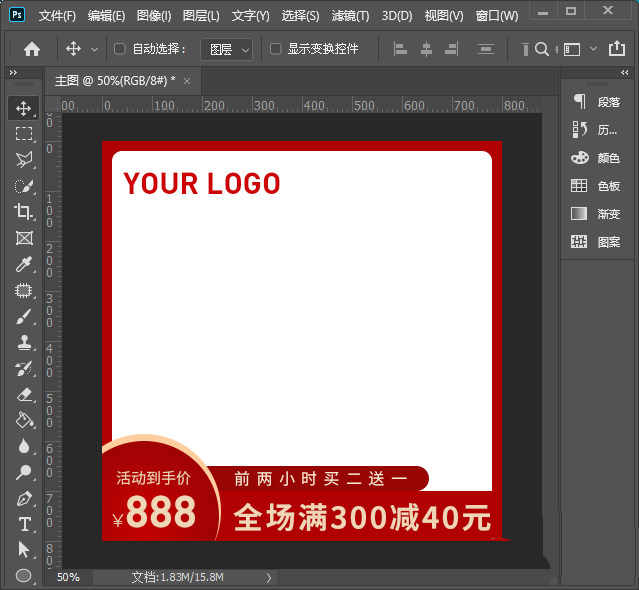This screenshot has height=590, width=639.
Task: Click YOUR LOGO text on canvas
Action: [x=202, y=183]
